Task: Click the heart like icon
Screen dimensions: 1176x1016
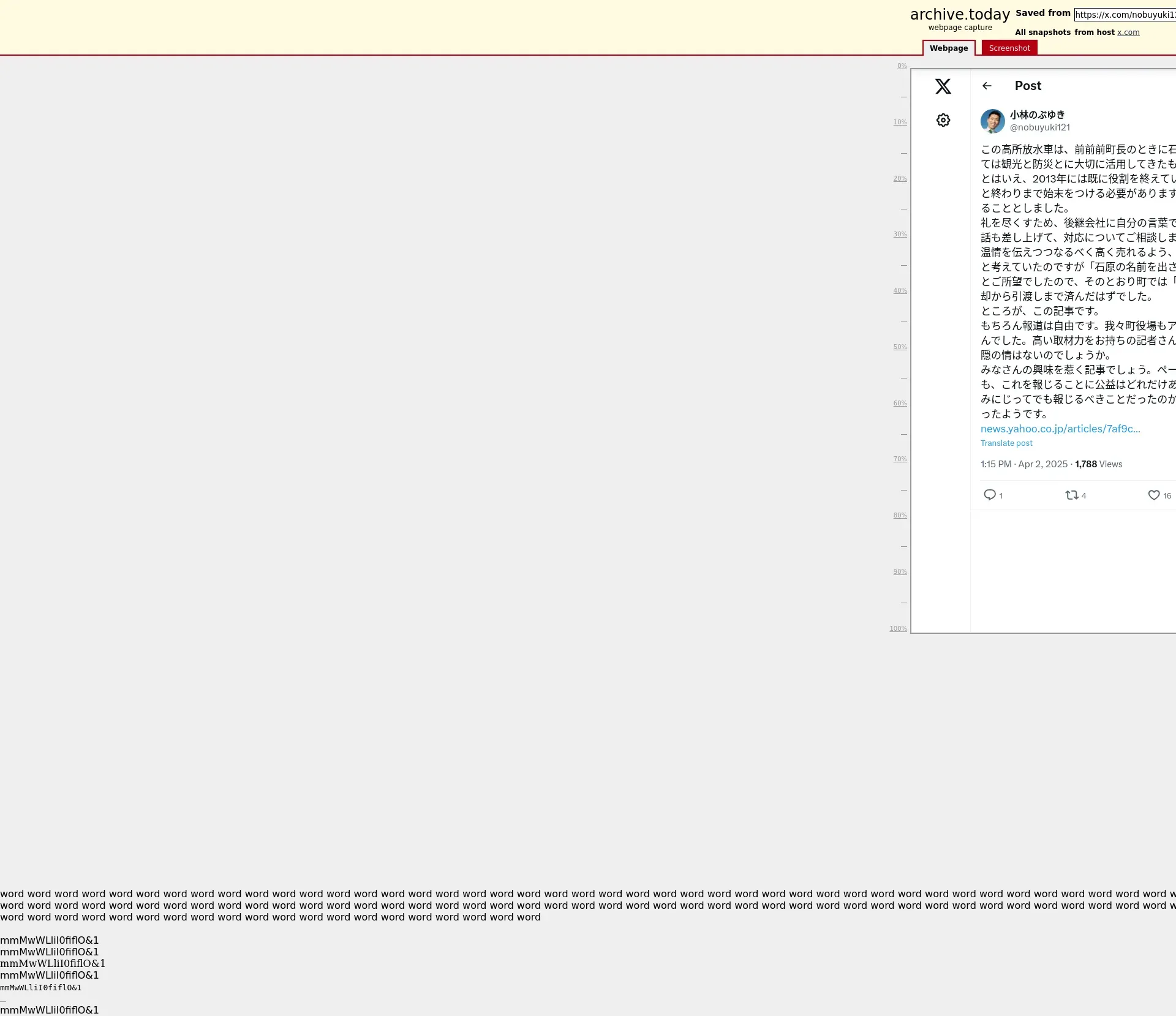Action: point(1153,495)
